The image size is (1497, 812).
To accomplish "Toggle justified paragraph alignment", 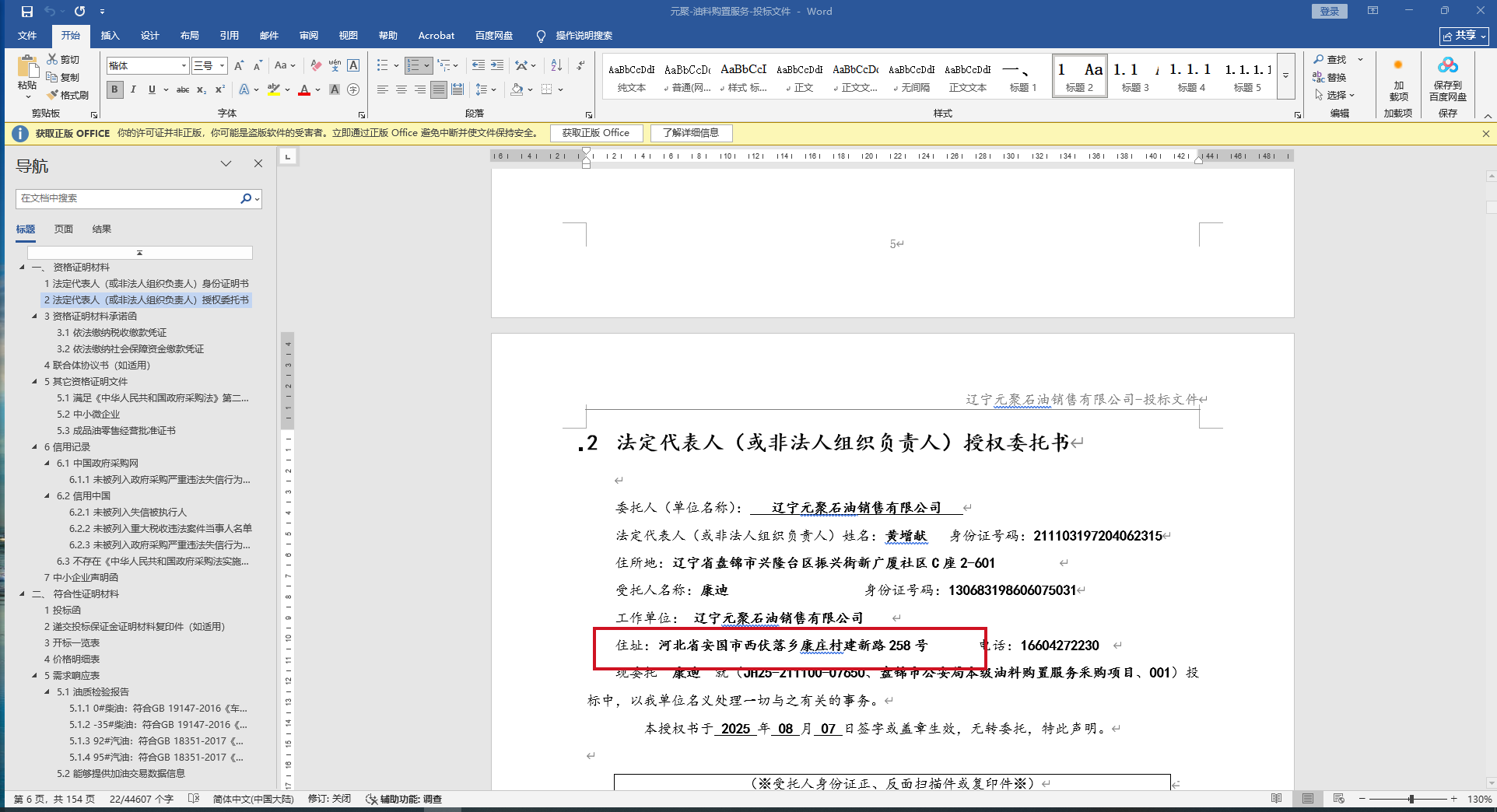I will pos(439,89).
